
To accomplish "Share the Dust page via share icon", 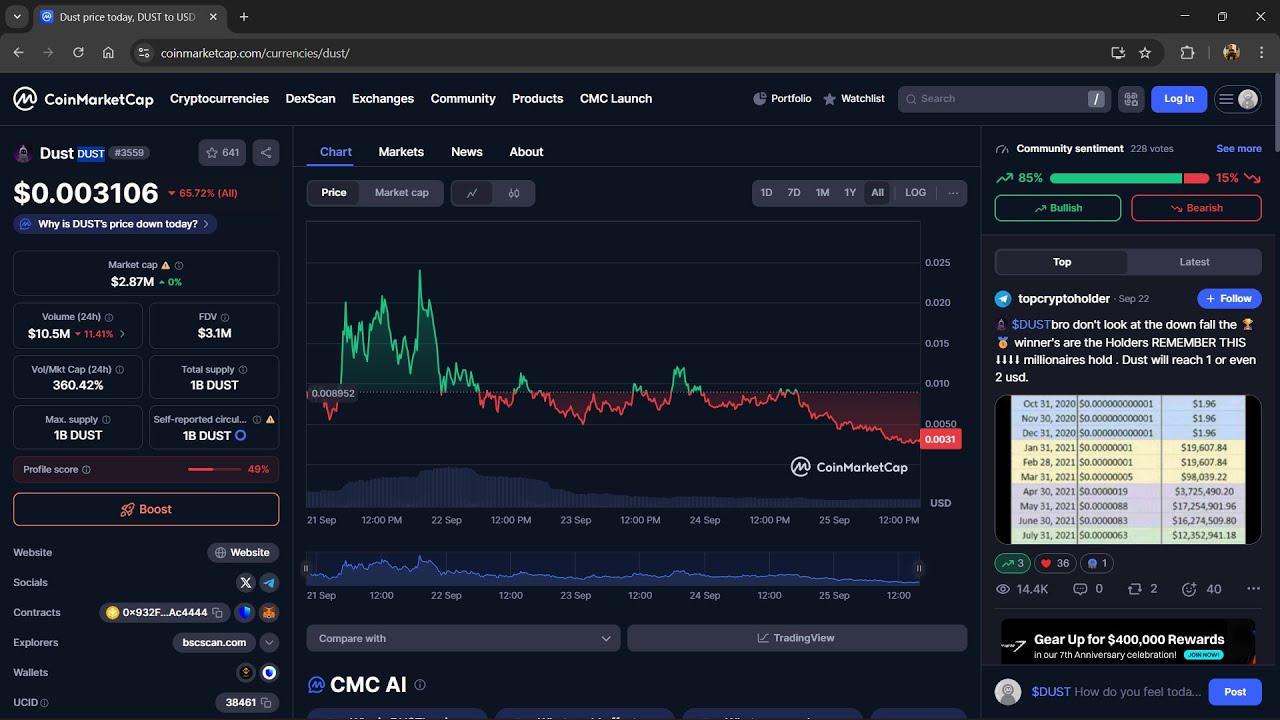I will tap(266, 153).
